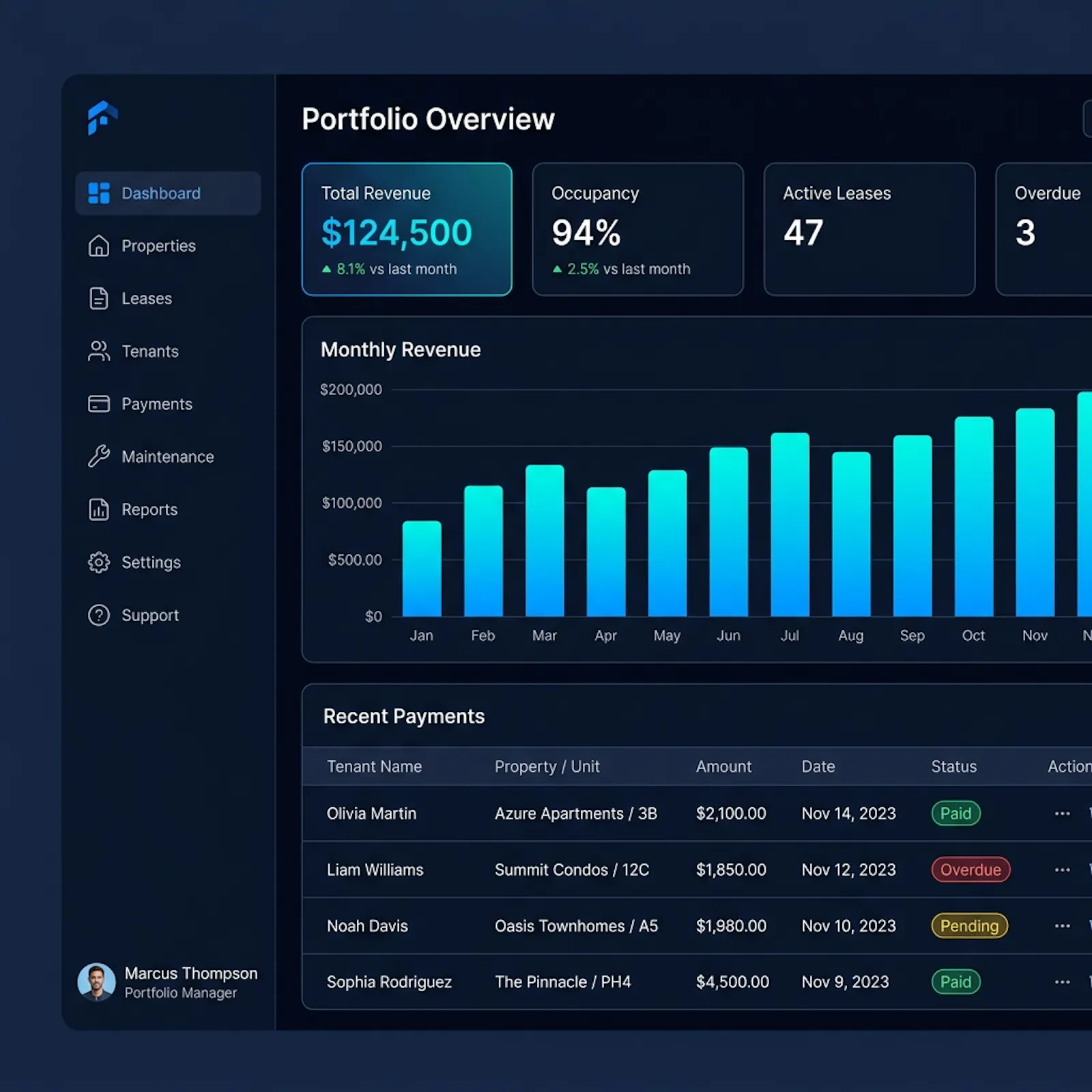
Task: Open the Payments section
Action: click(168, 404)
